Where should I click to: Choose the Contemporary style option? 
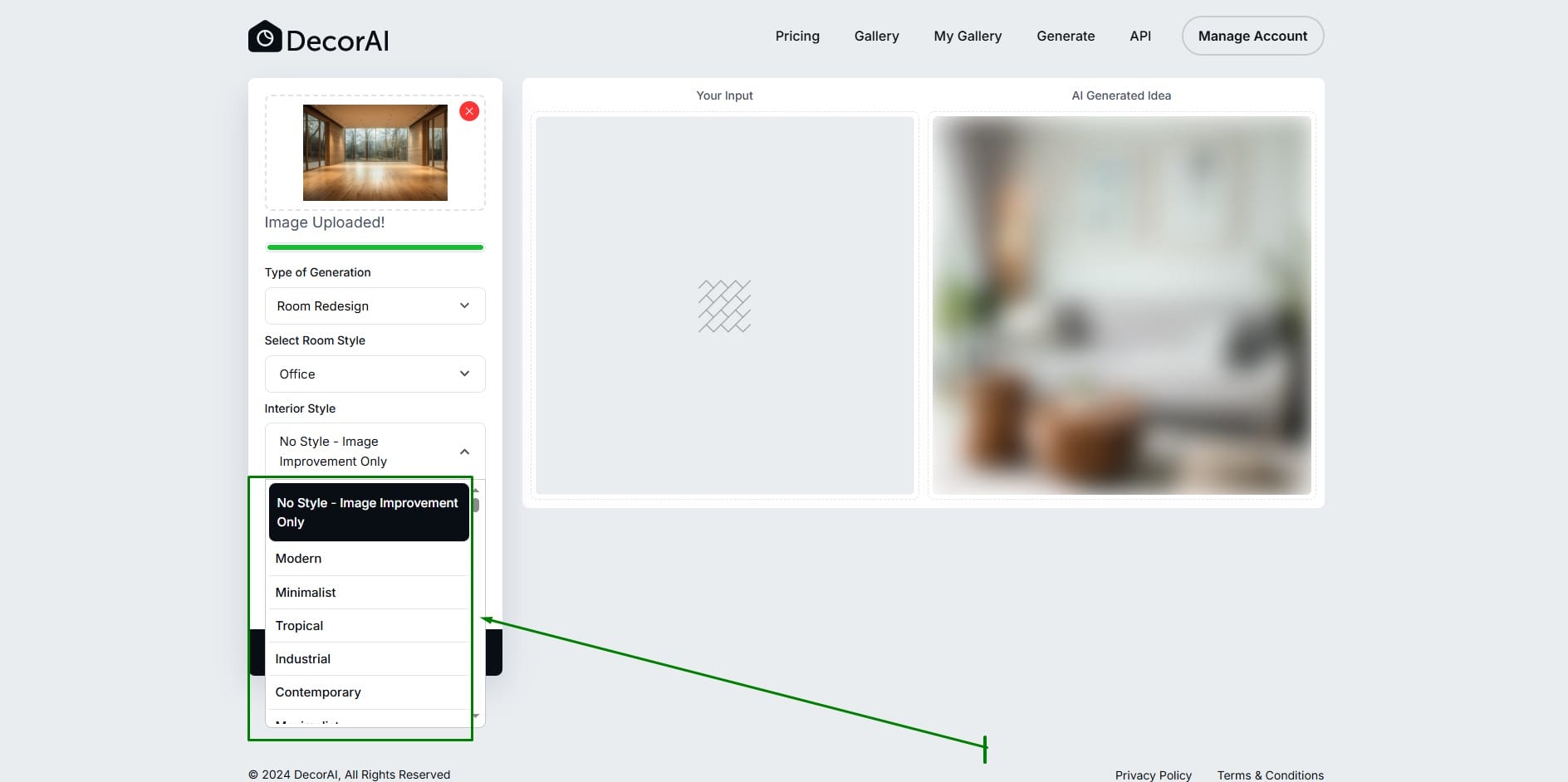[318, 692]
